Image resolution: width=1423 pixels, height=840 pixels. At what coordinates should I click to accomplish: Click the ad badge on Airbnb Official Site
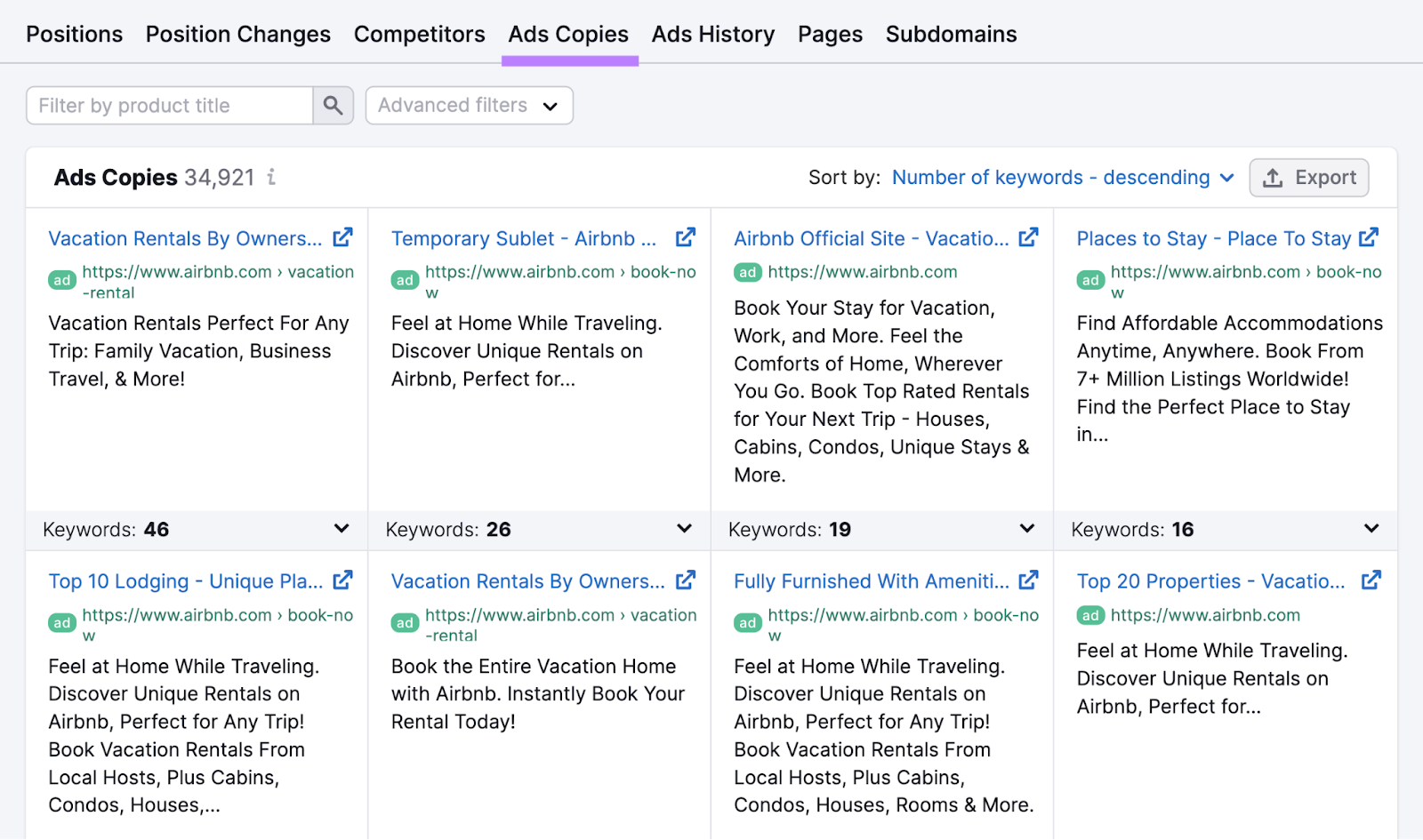pyautogui.click(x=748, y=272)
